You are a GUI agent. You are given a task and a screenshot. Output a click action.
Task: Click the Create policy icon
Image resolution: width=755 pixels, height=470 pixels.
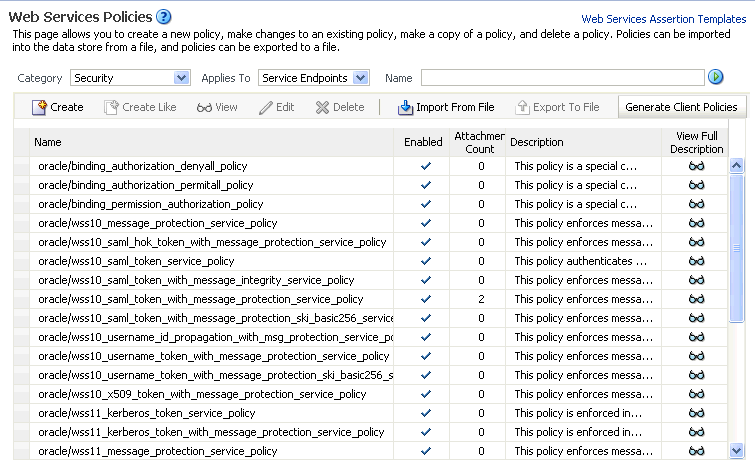pyautogui.click(x=39, y=107)
